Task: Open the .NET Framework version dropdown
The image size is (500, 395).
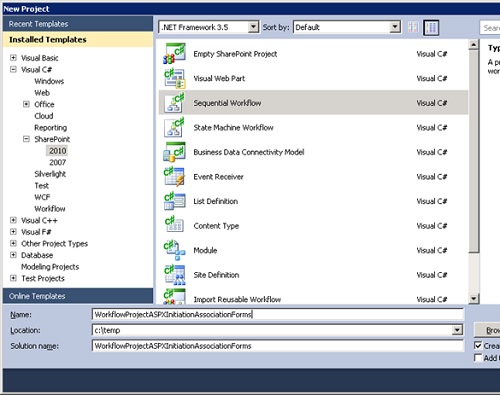Action: (x=253, y=27)
